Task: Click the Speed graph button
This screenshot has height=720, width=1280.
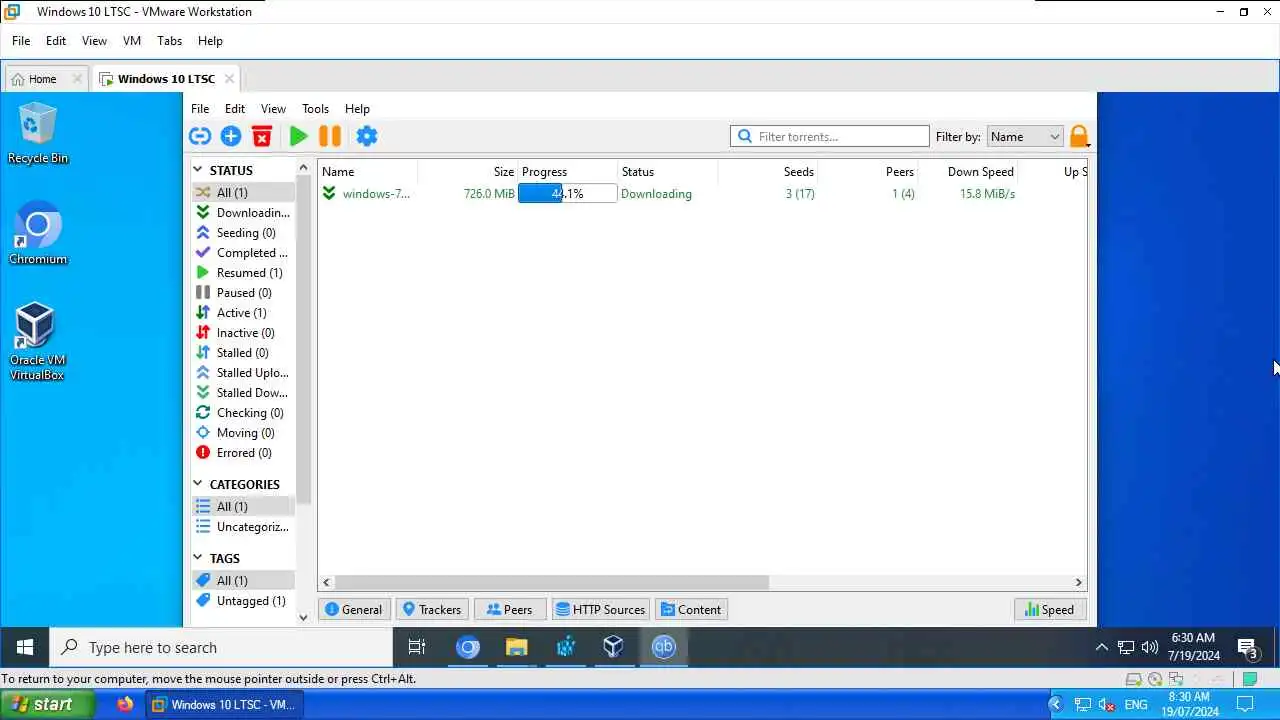Action: (1049, 609)
